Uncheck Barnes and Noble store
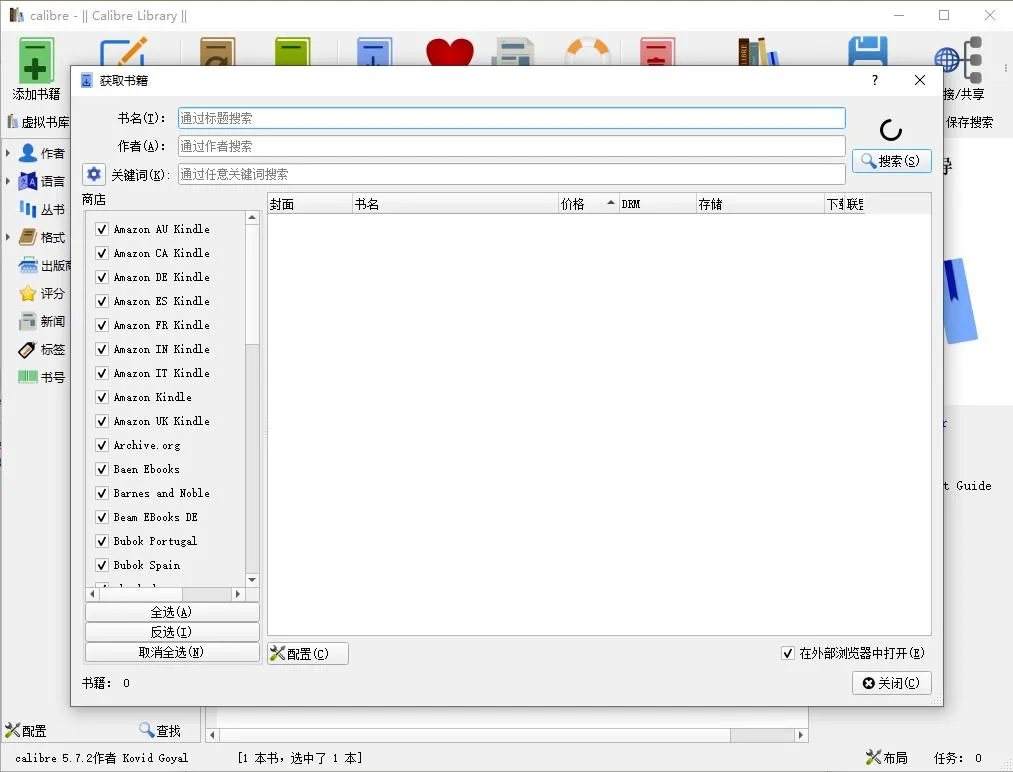This screenshot has height=772, width=1013. pos(101,493)
